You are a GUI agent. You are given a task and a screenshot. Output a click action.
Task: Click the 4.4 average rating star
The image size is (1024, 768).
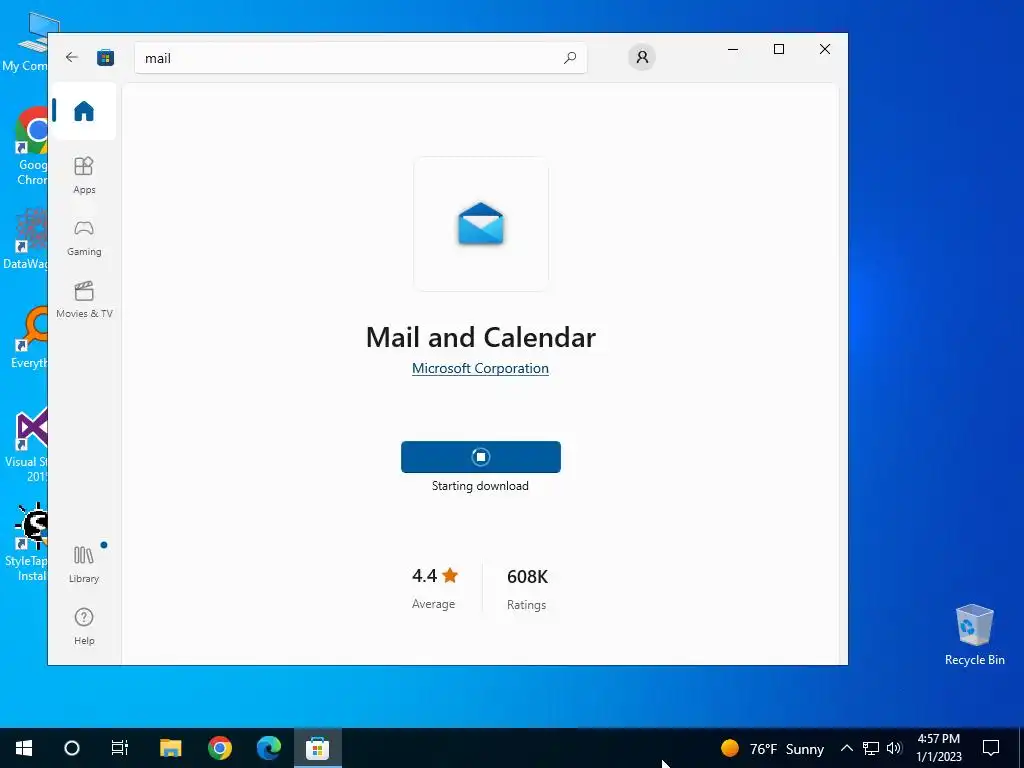450,575
